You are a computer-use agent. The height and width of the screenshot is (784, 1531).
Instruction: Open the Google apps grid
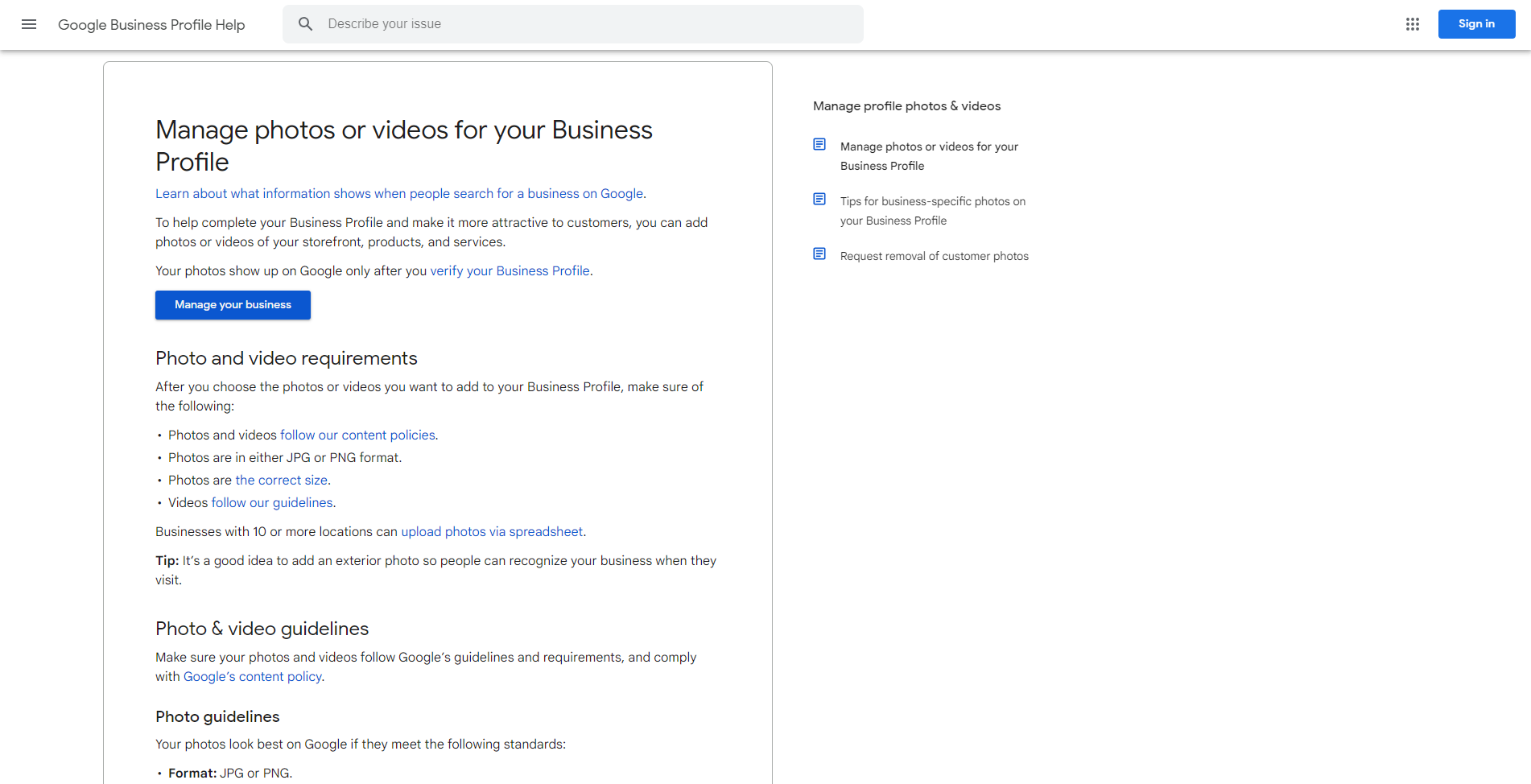coord(1413,24)
